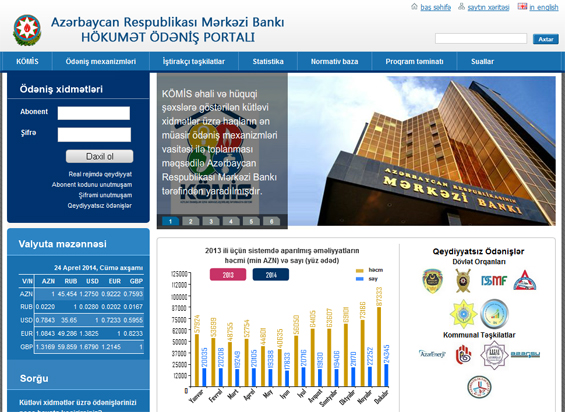
Task: Open Qeydiyyatsız ödənişlər link in login panel
Action: pos(99,205)
